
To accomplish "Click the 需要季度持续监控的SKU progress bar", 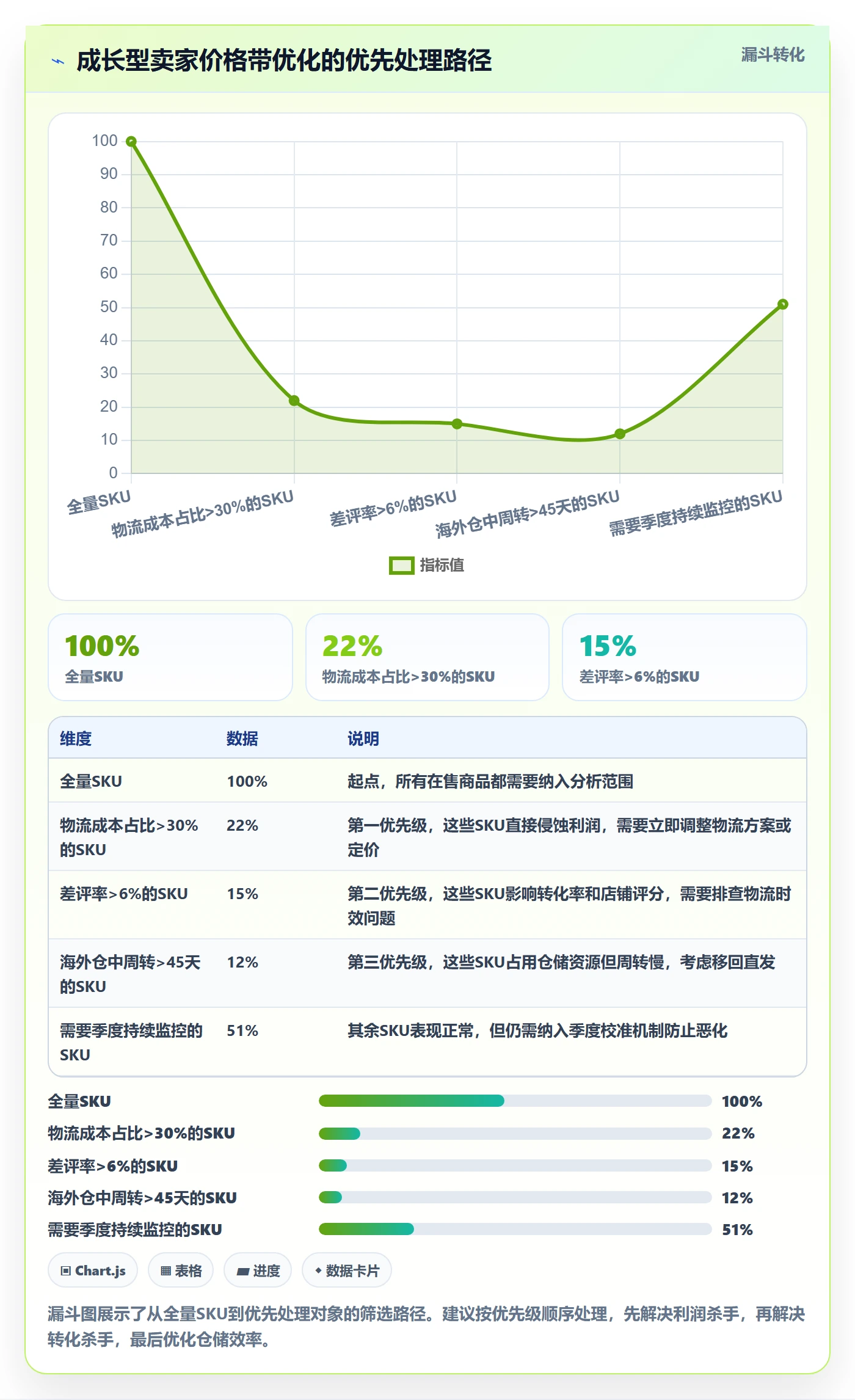I will coord(515,1229).
